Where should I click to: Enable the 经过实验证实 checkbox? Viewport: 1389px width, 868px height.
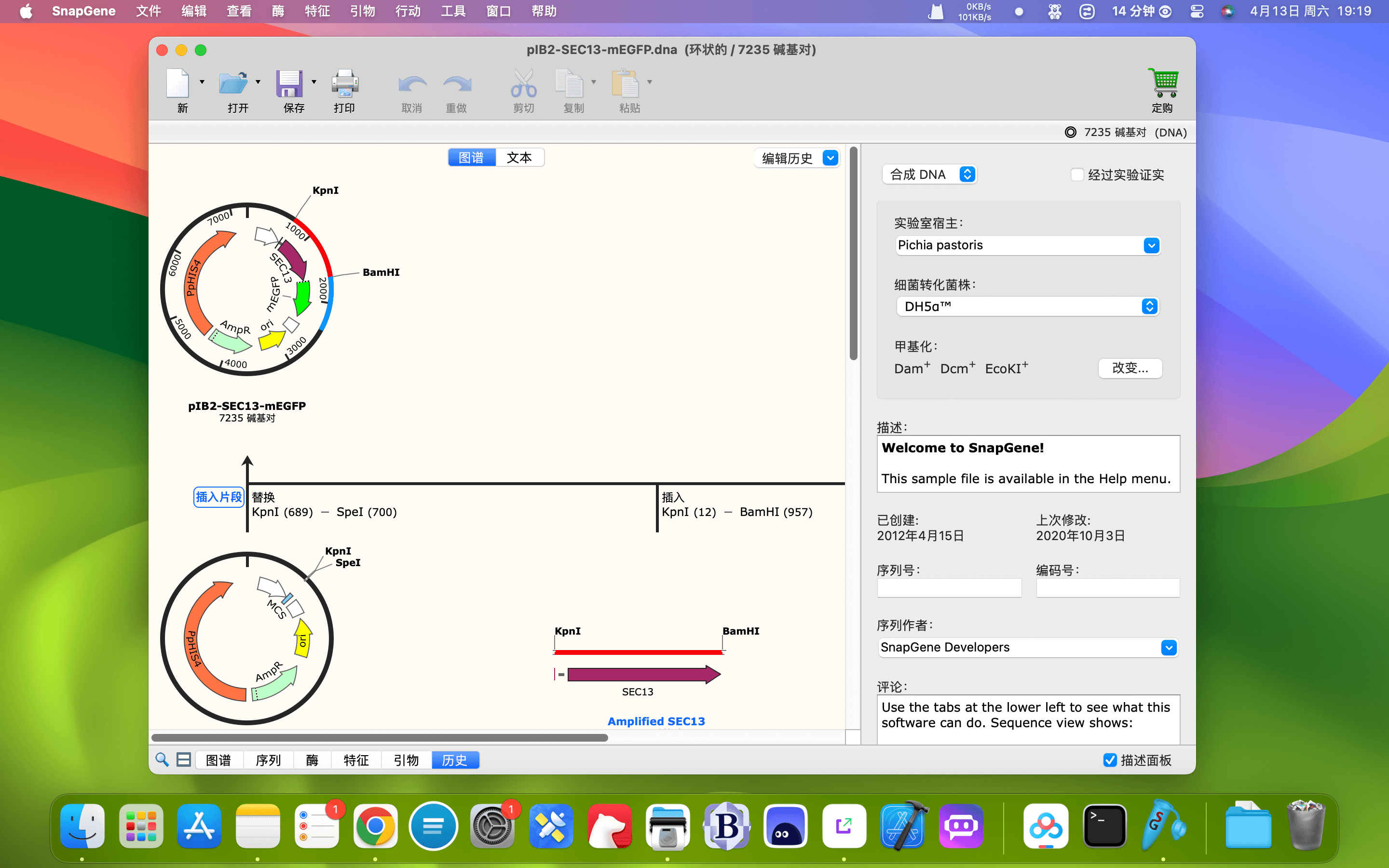tap(1077, 175)
